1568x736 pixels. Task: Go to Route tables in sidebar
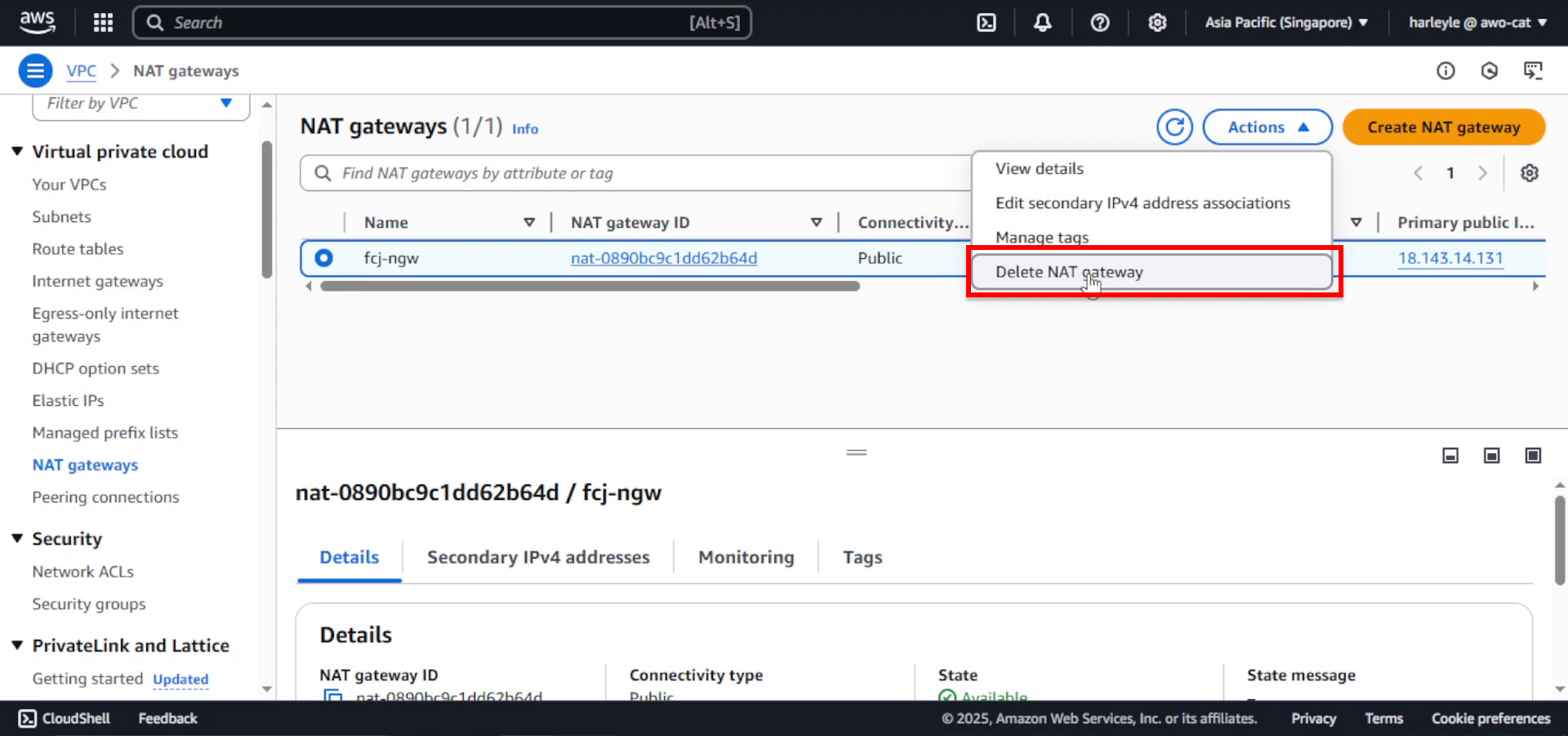click(x=78, y=249)
